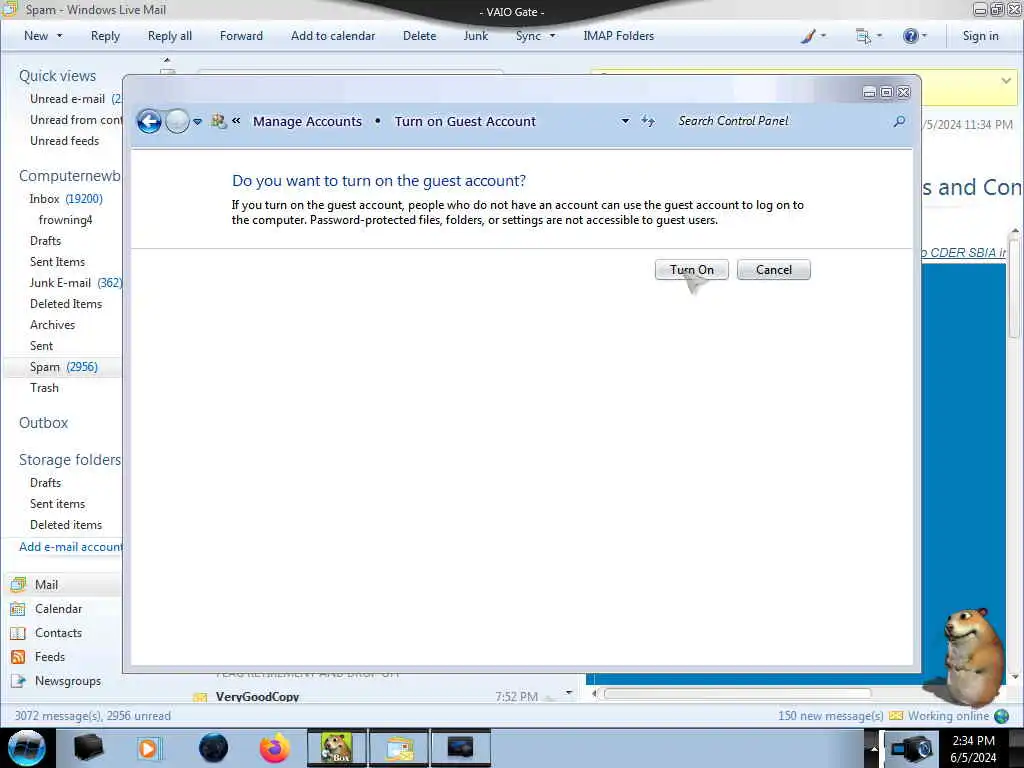
Task: Open IMAP Folders
Action: click(x=618, y=36)
